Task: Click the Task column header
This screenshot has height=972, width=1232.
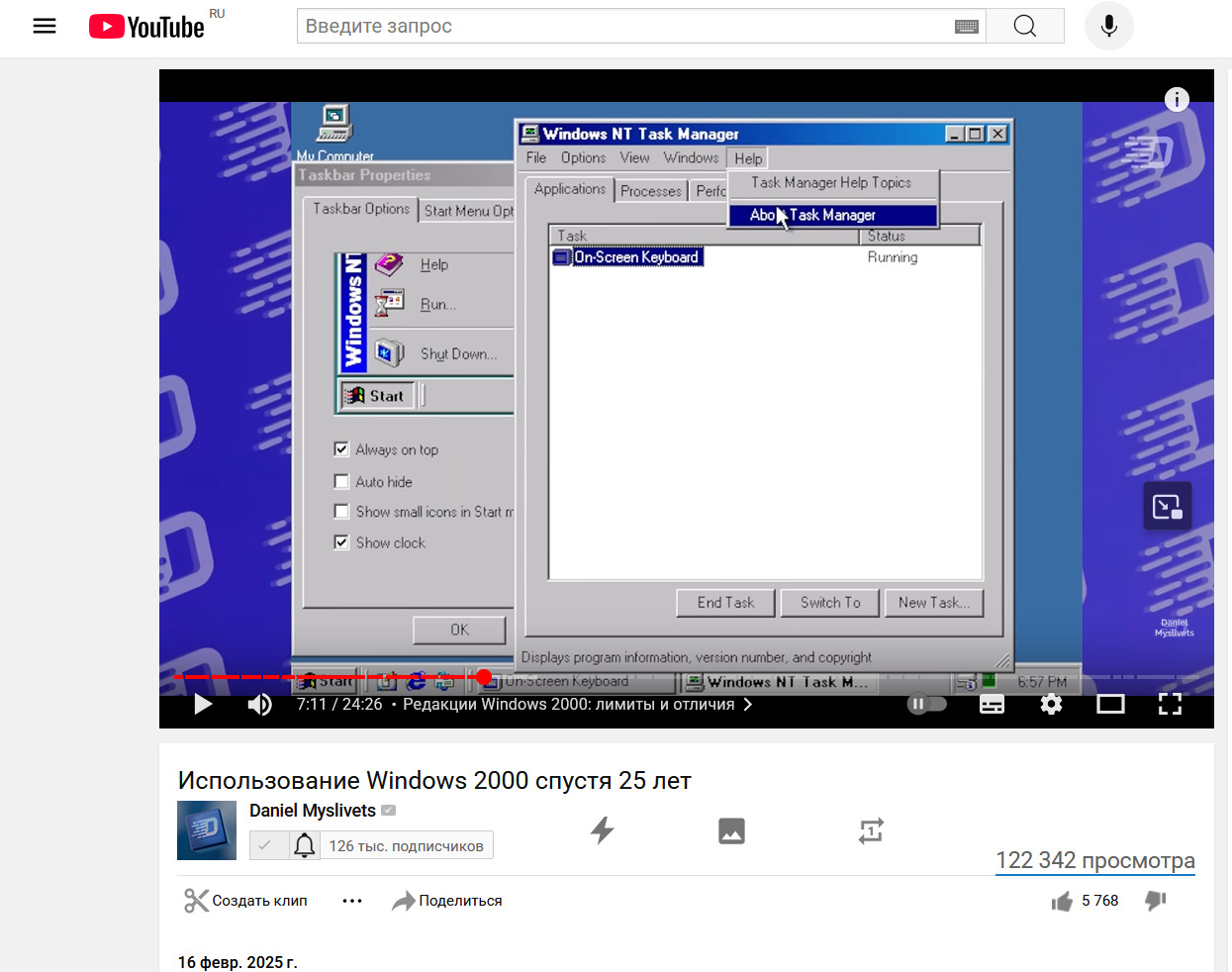Action: coord(705,236)
